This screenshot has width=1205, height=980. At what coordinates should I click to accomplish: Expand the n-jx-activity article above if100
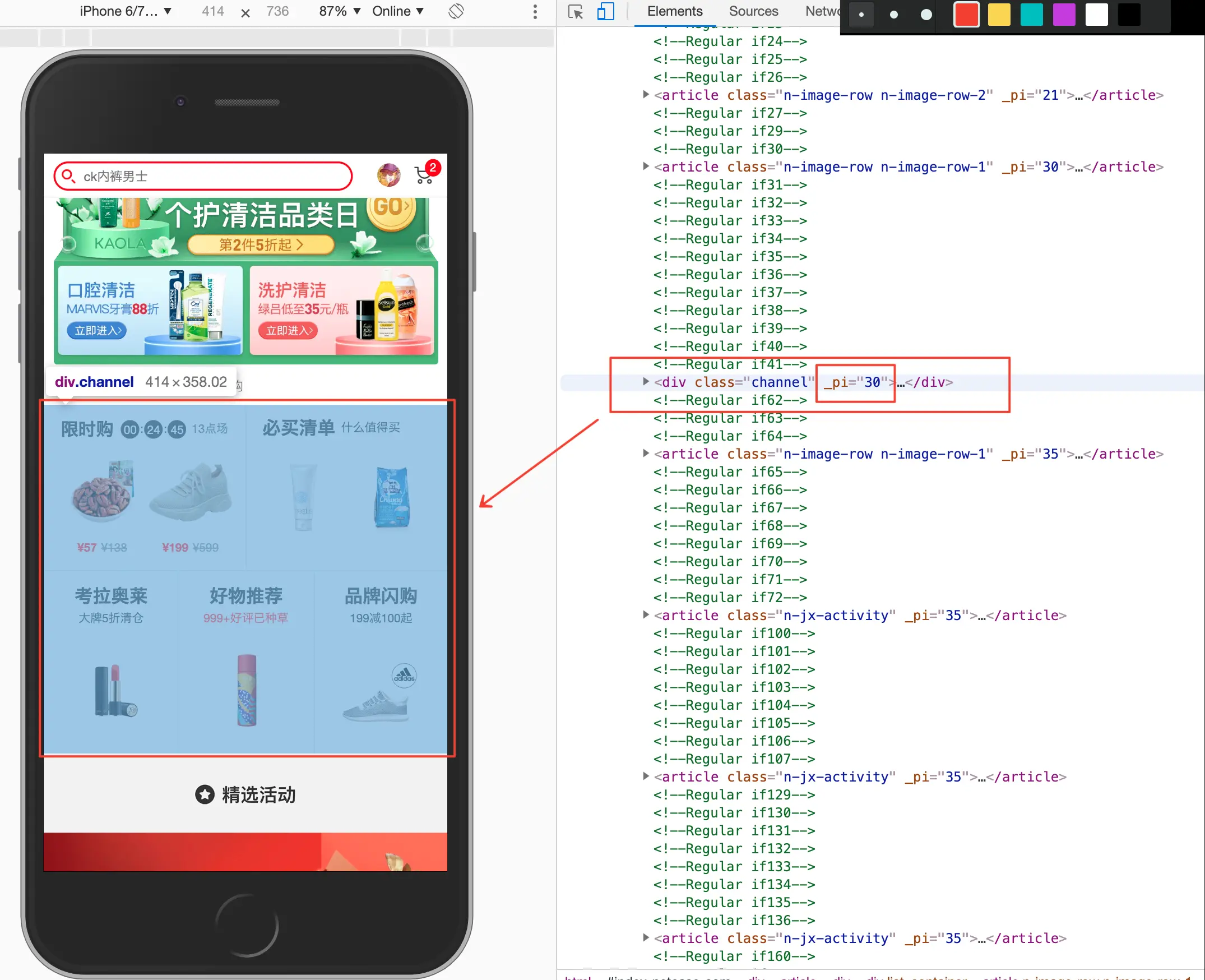(646, 615)
